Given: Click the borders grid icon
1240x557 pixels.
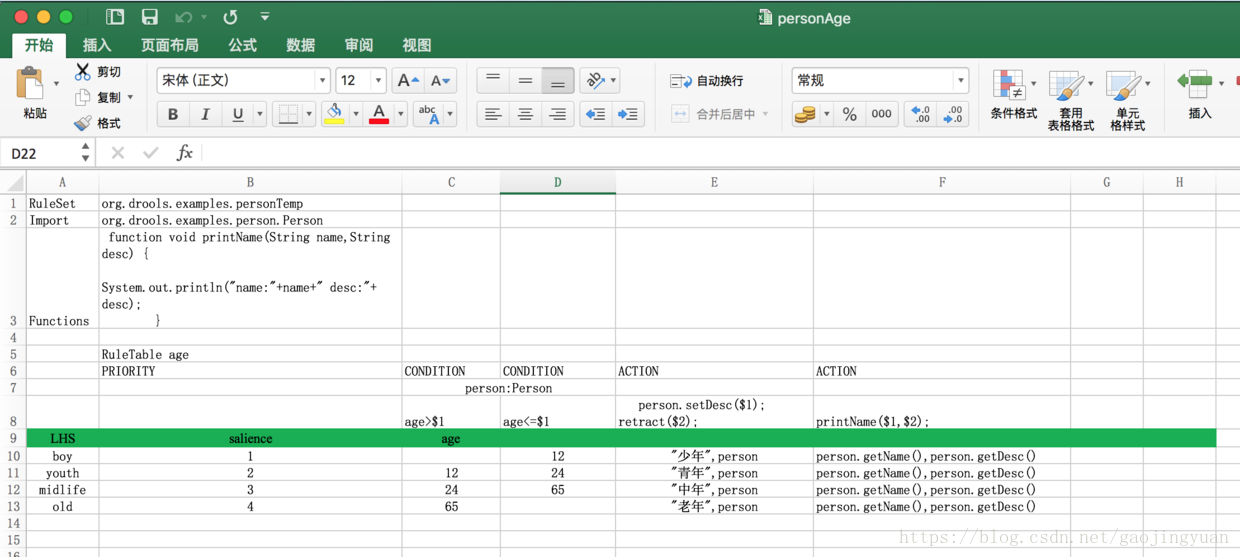Looking at the screenshot, I should pyautogui.click(x=288, y=114).
